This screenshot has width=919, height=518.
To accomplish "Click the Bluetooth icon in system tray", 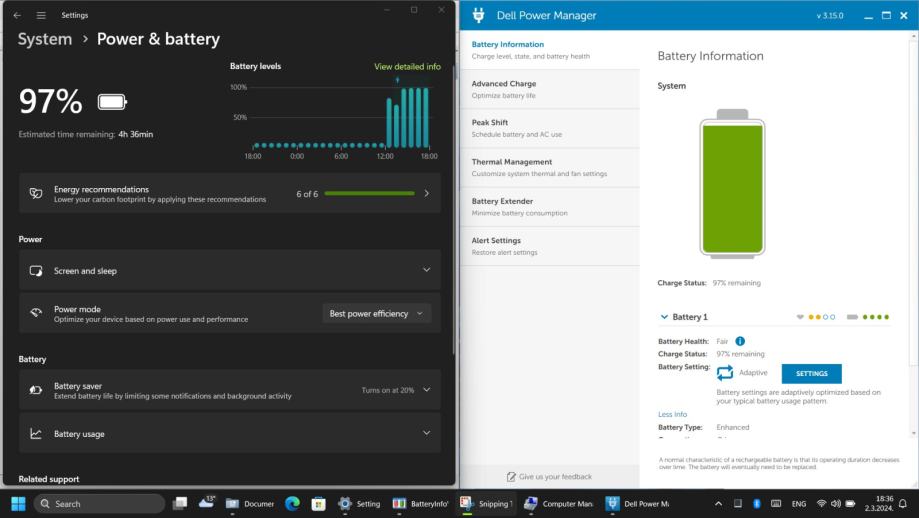I will [757, 503].
